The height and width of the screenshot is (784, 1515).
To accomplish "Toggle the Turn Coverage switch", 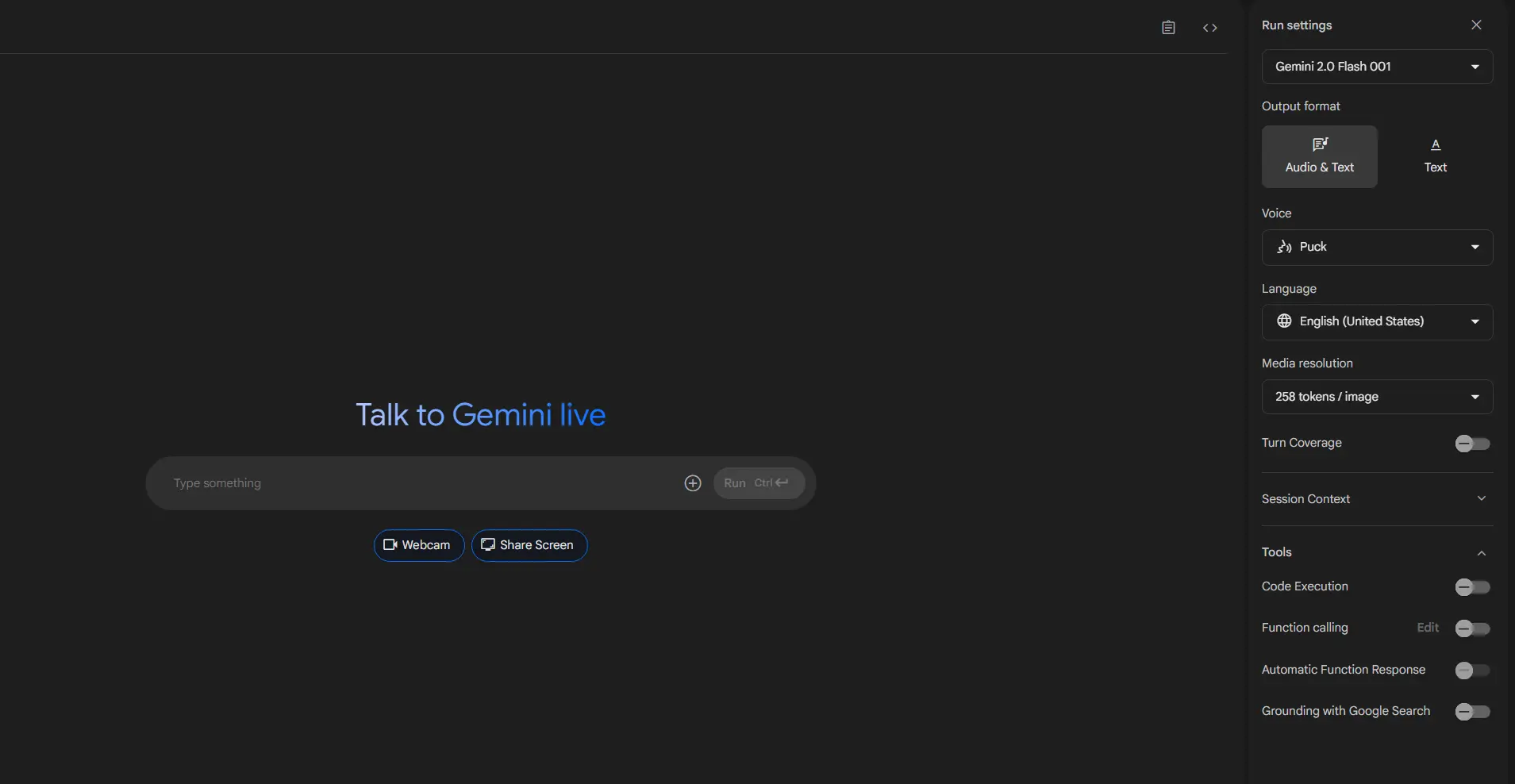I will (x=1472, y=444).
